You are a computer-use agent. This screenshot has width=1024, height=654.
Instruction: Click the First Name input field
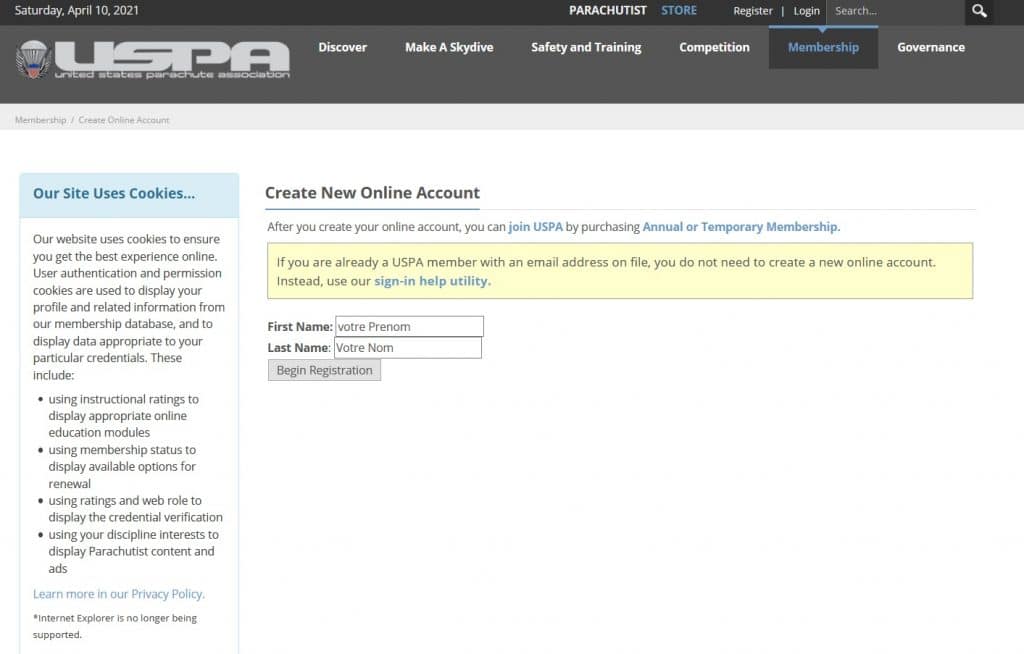409,327
